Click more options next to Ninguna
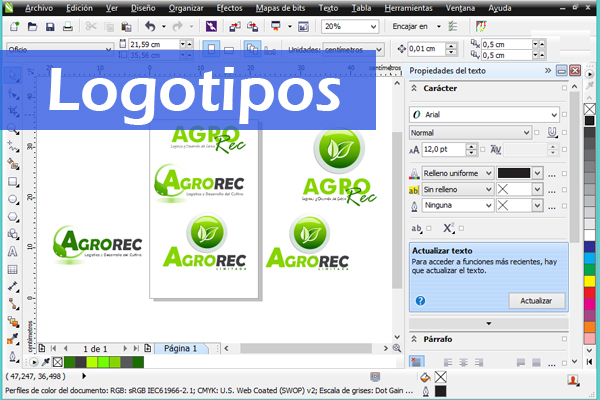Image resolution: width=600 pixels, height=400 pixels. pos(551,207)
